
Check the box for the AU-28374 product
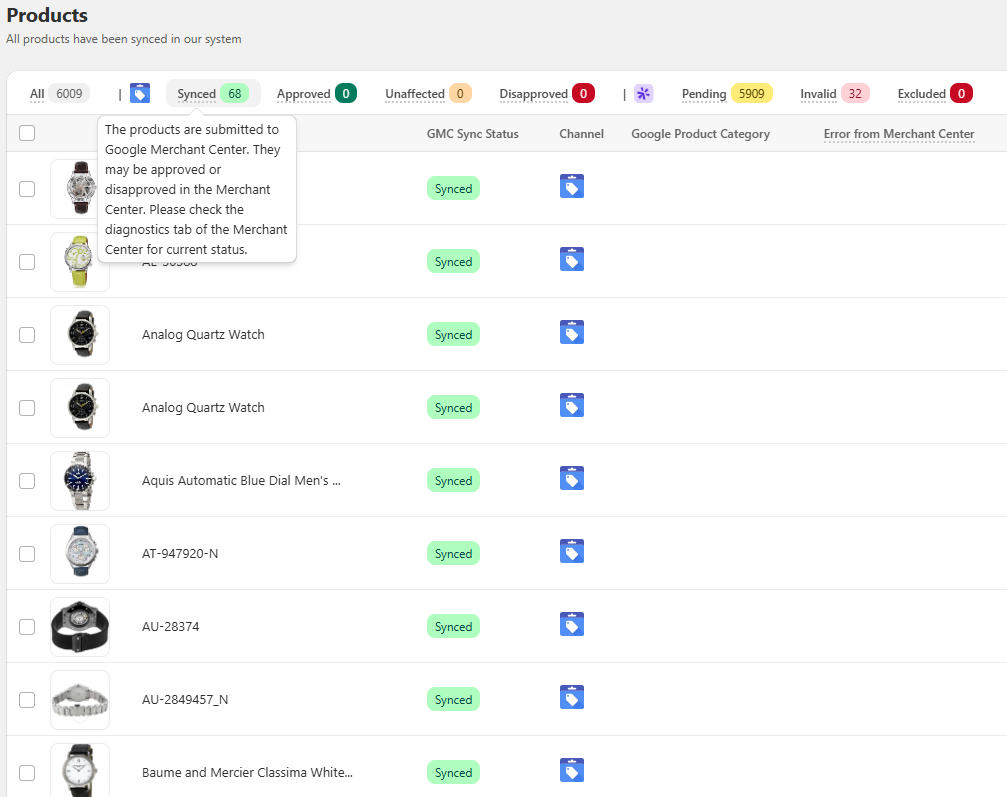click(x=27, y=627)
